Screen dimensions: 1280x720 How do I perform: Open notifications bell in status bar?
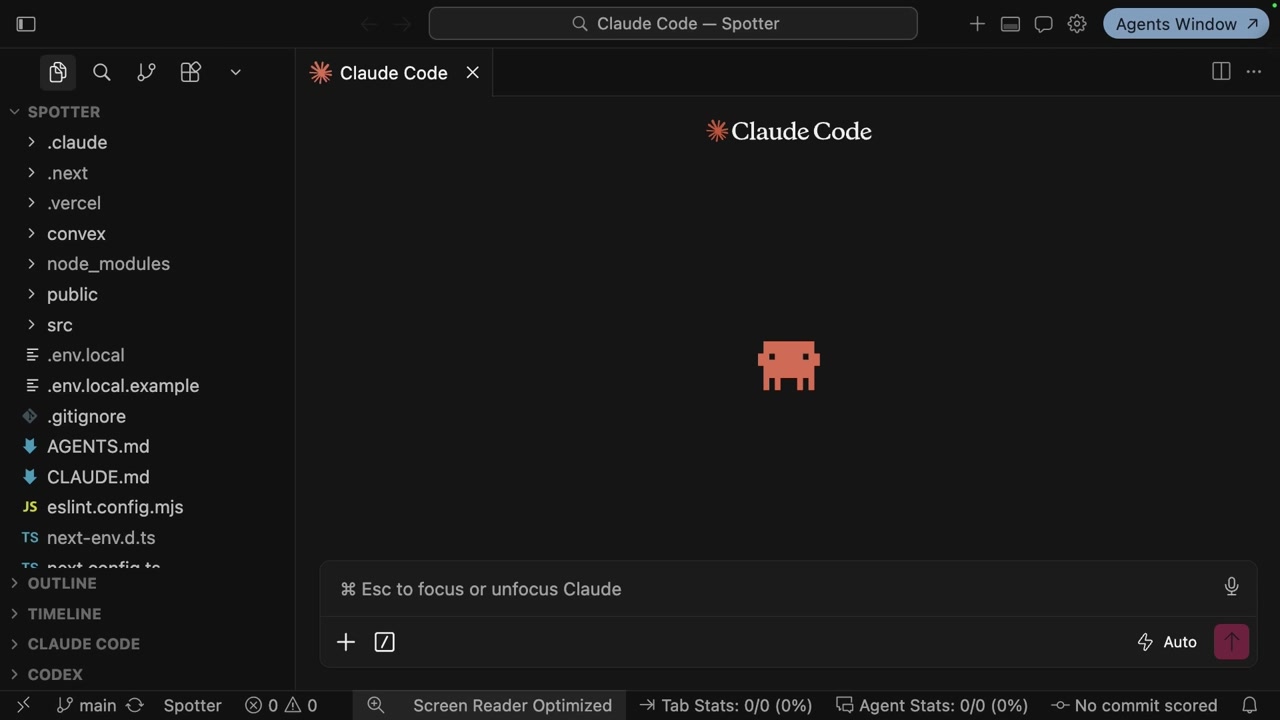pyautogui.click(x=1249, y=705)
